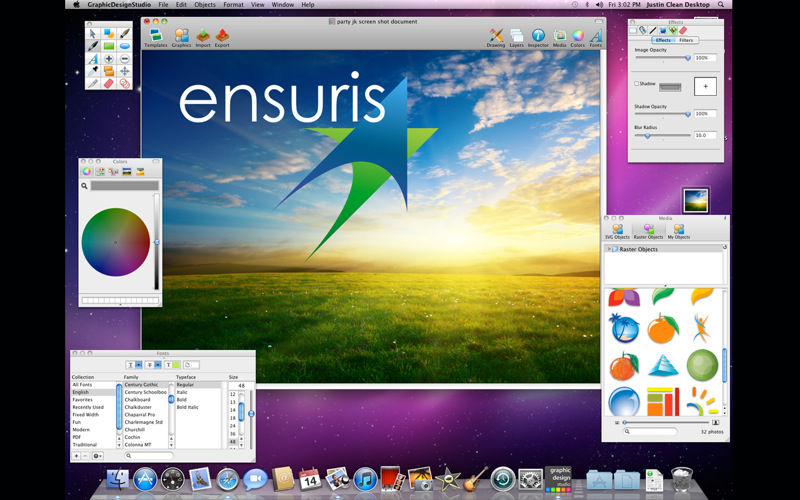Image resolution: width=800 pixels, height=500 pixels.
Task: Click the color wheel in Colors panel
Action: click(x=116, y=242)
